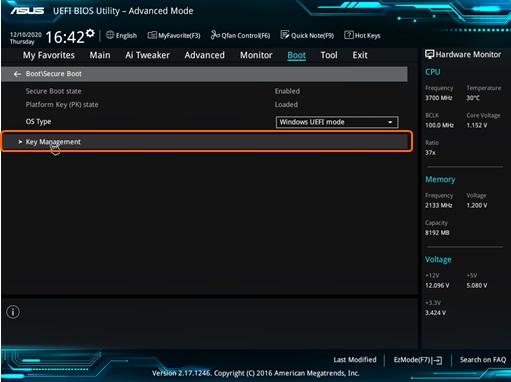
Task: Click the CPU heading in Hardware Monitor
Action: point(432,72)
